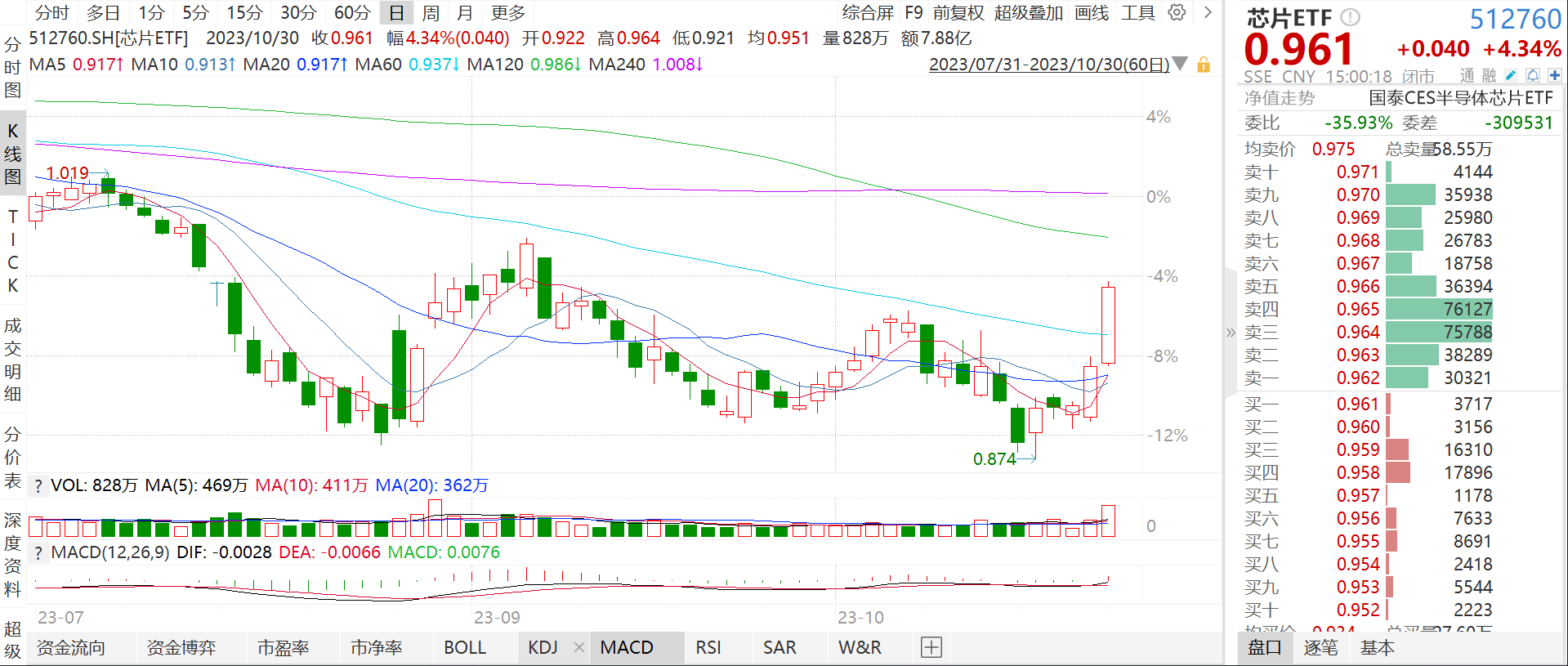Set a price alert with bell icon
Viewport: 1568px width, 666px height.
tap(1533, 75)
